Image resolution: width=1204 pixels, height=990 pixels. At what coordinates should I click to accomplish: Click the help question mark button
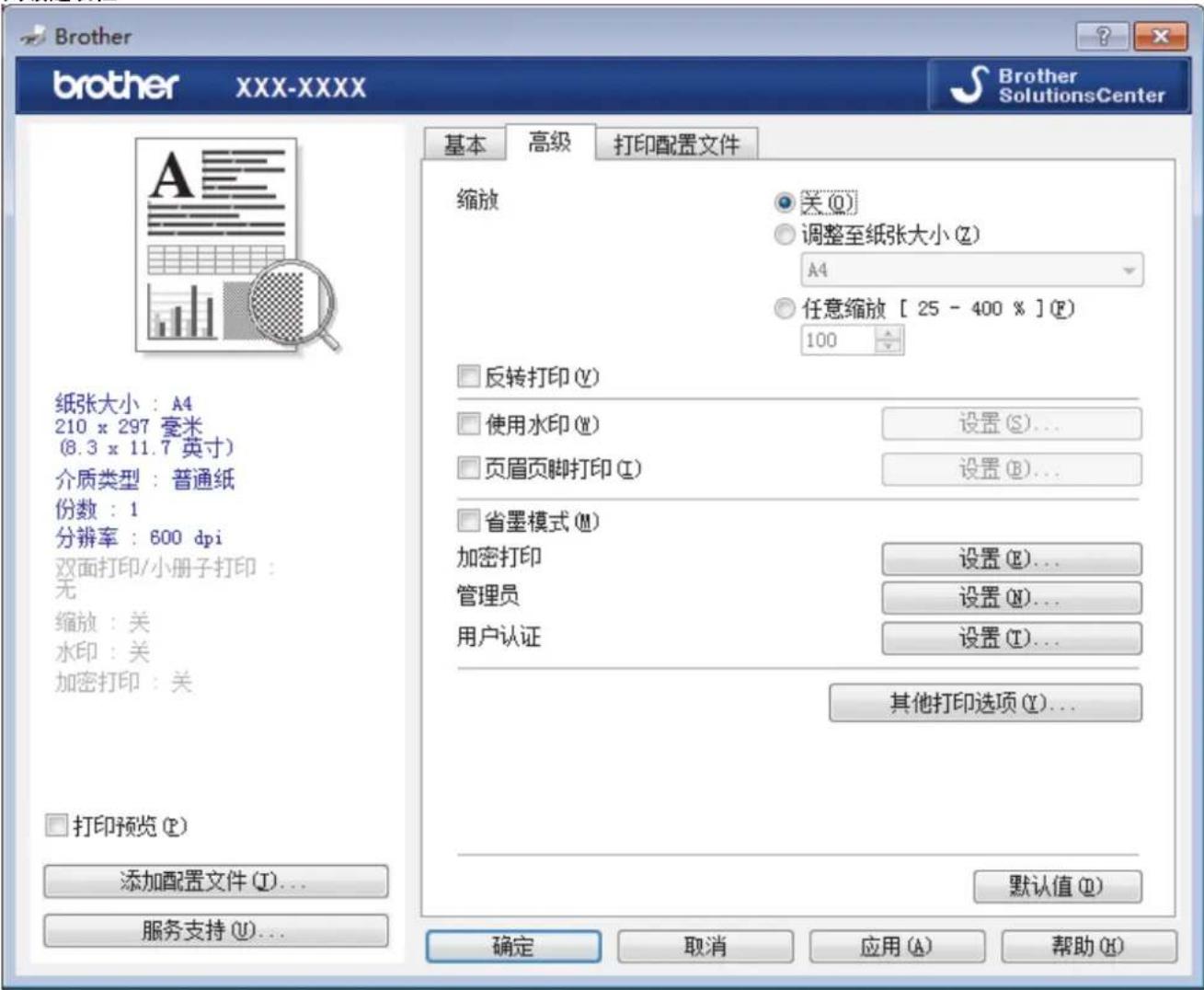point(1102,36)
